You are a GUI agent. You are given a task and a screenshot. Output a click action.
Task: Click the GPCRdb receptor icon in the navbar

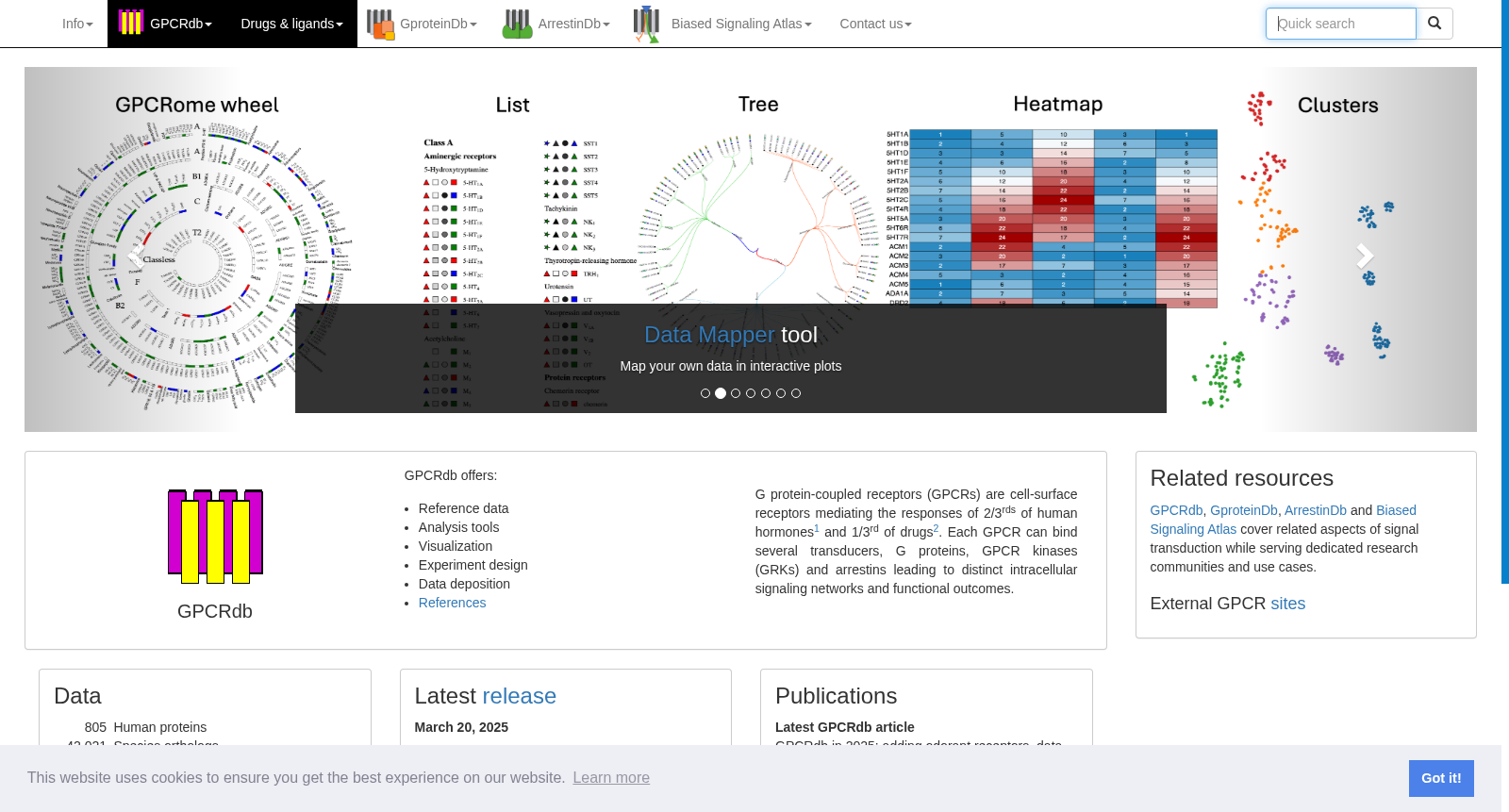coord(130,23)
